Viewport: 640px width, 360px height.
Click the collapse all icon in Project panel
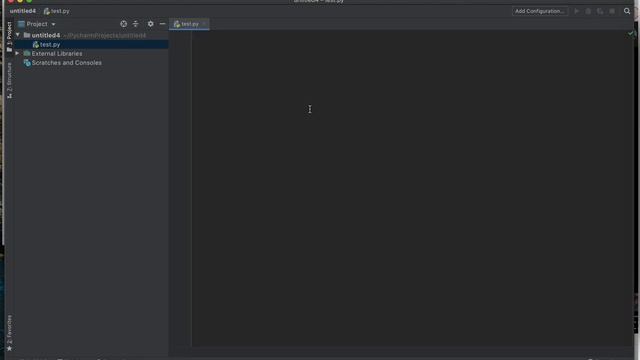(136, 24)
